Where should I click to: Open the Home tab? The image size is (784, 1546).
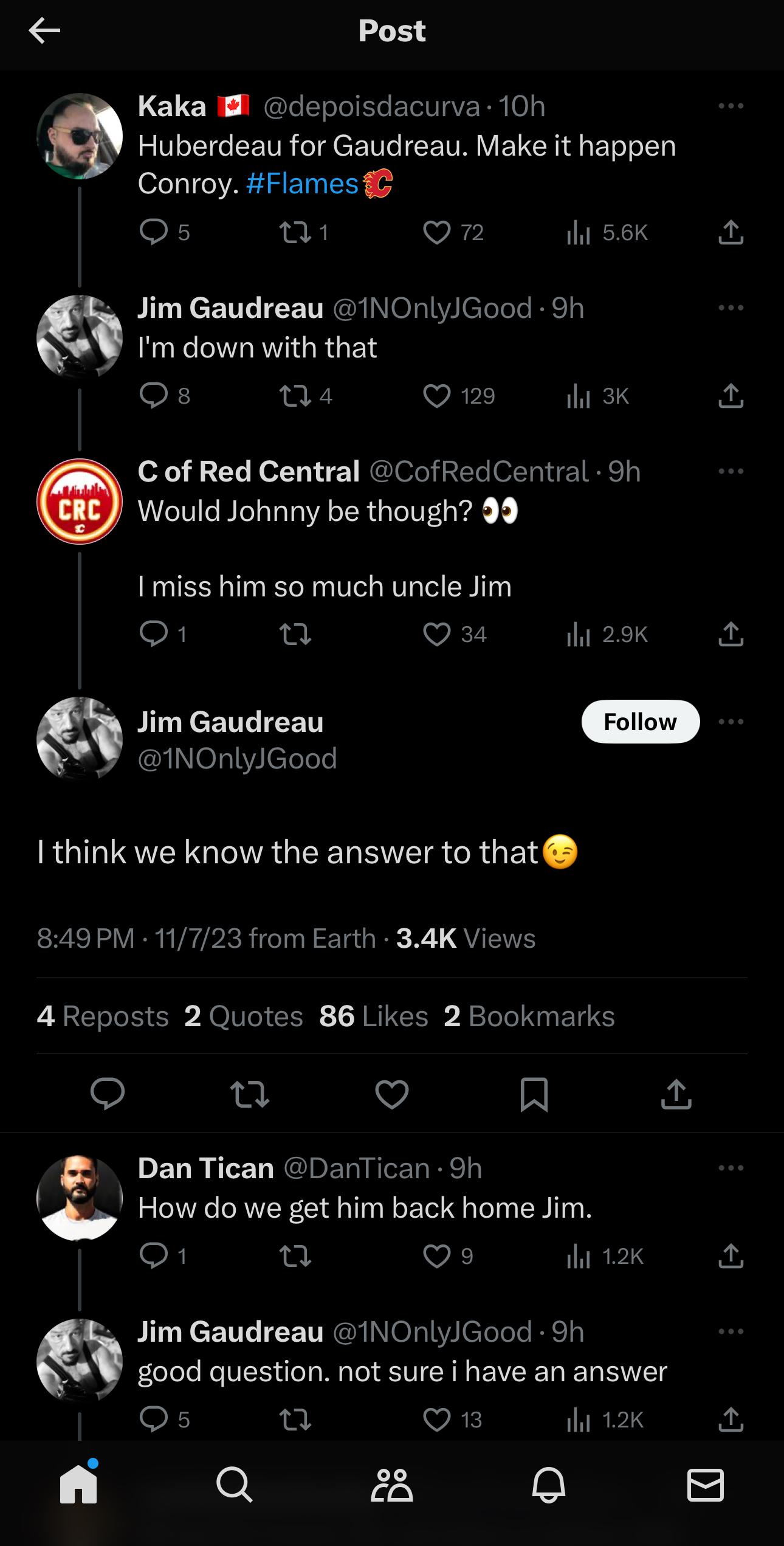(x=78, y=1486)
